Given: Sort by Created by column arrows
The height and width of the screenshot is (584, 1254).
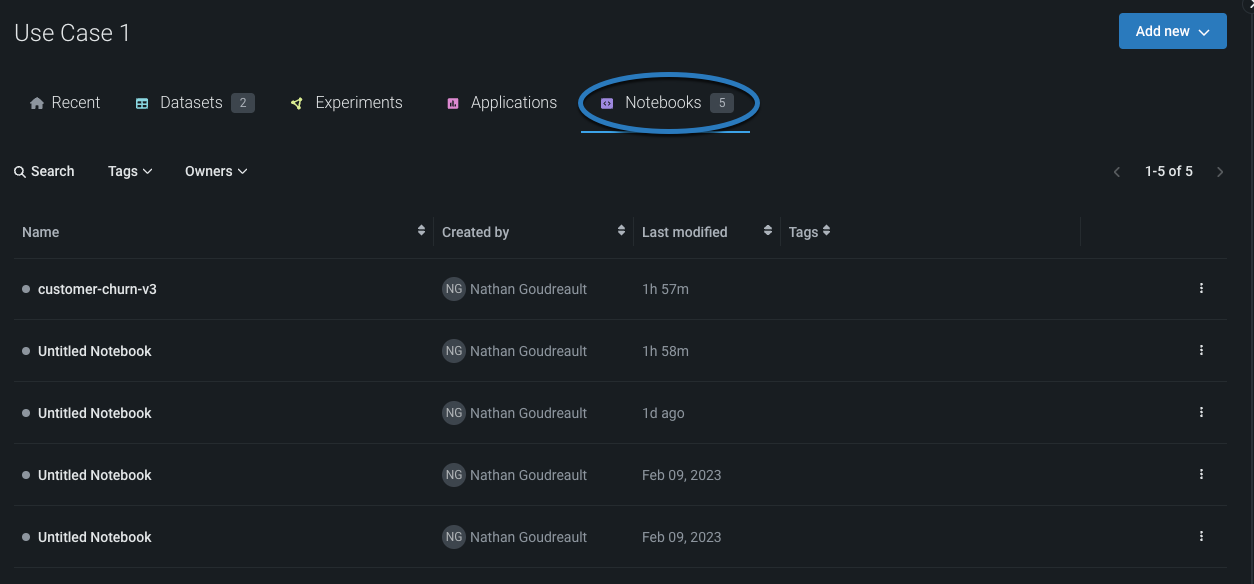Looking at the screenshot, I should click(x=622, y=231).
